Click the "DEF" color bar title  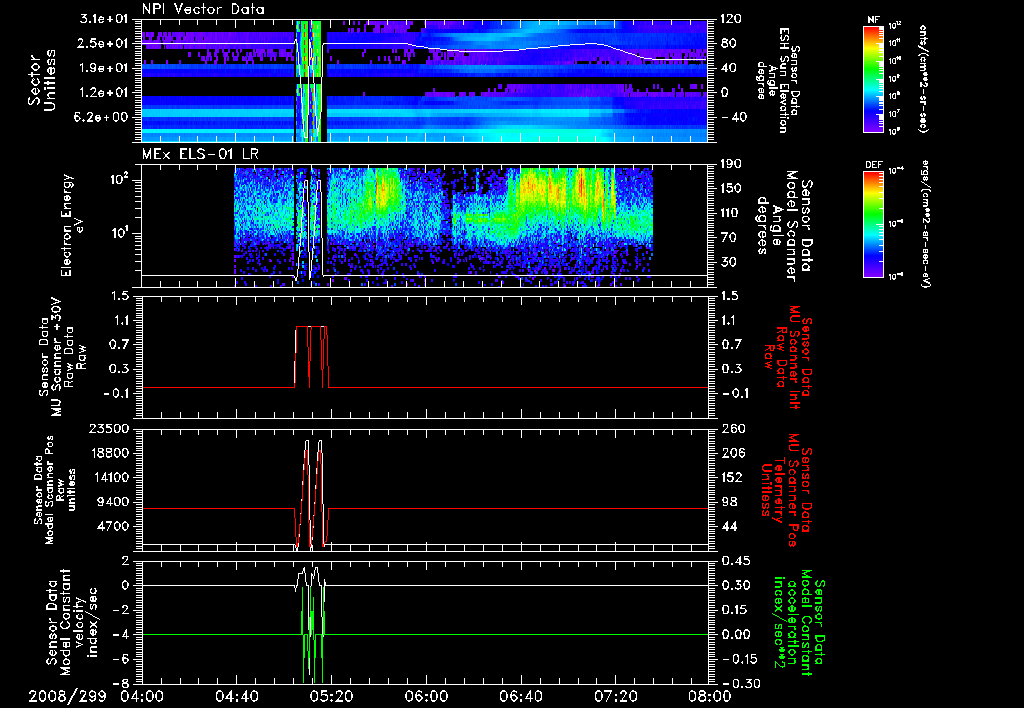click(x=873, y=165)
